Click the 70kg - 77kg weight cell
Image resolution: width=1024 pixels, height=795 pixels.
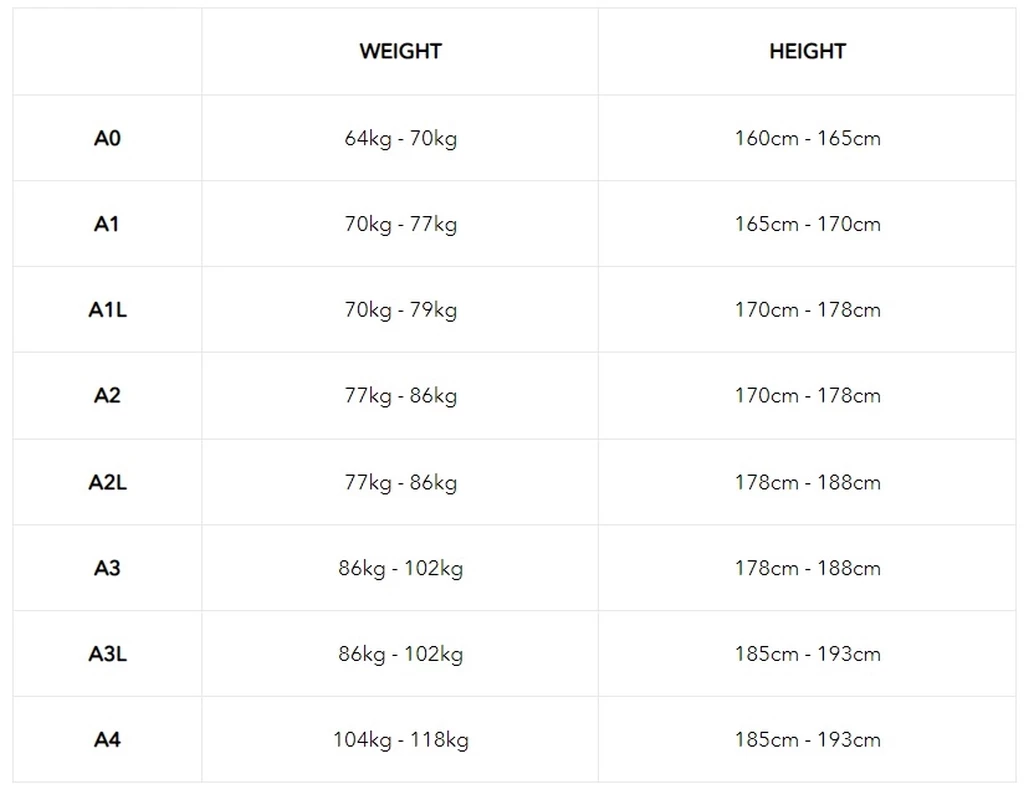pyautogui.click(x=400, y=224)
